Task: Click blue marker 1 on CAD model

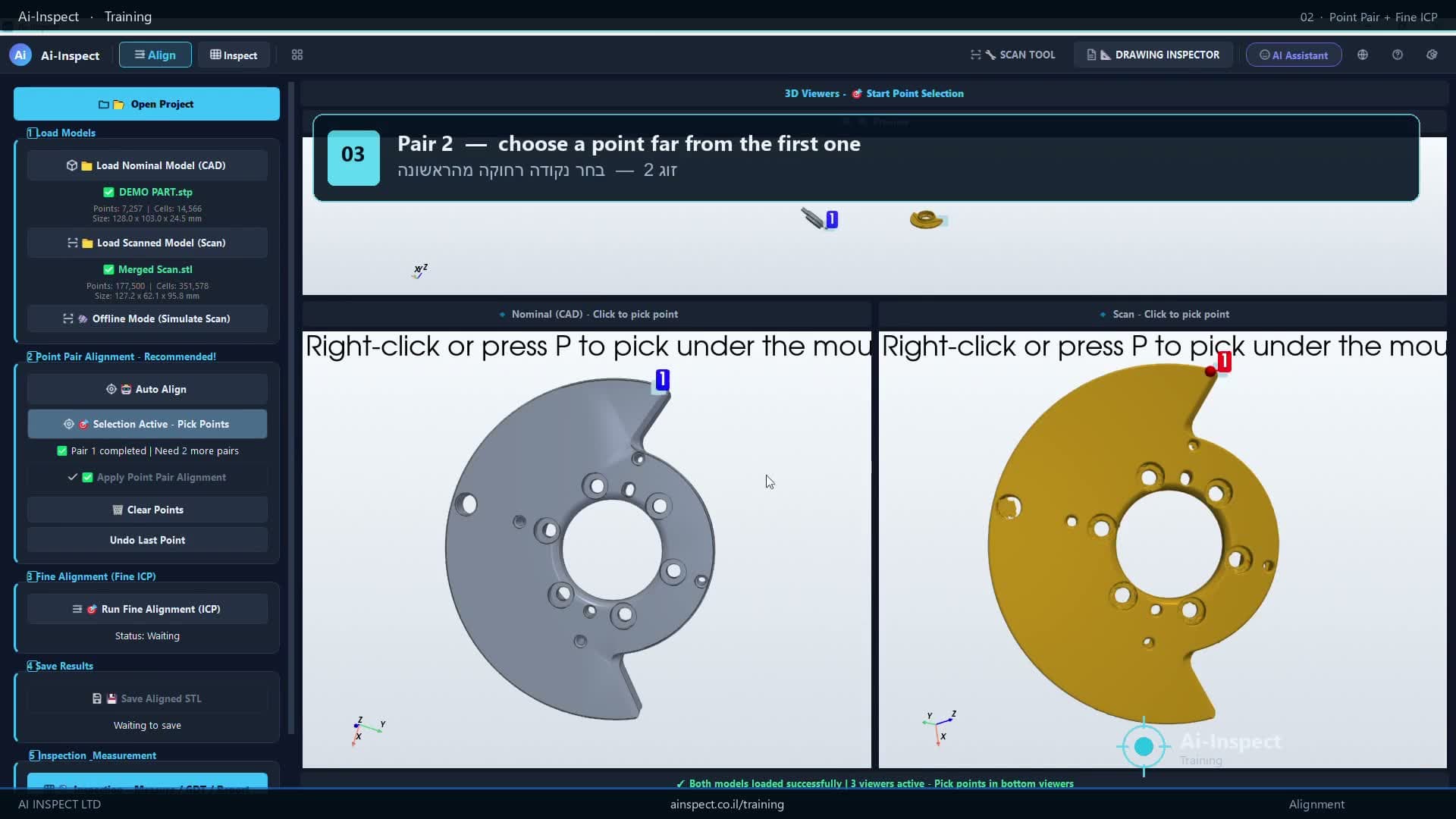Action: pyautogui.click(x=662, y=380)
